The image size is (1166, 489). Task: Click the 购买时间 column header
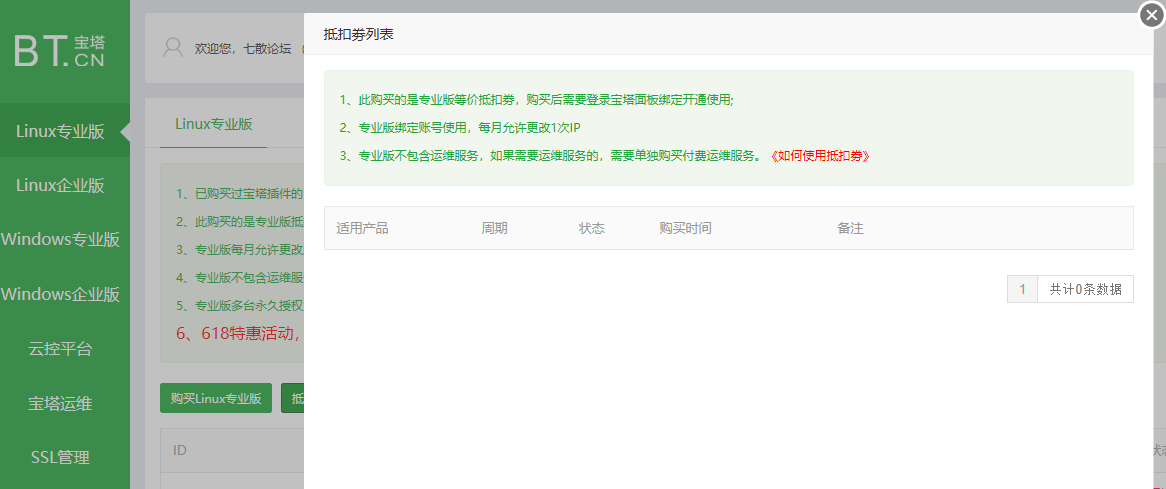click(685, 228)
